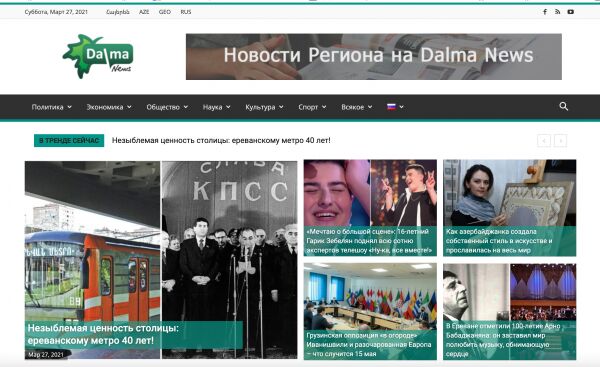Open the Новости Региона на Dalma News banner

coord(374,57)
